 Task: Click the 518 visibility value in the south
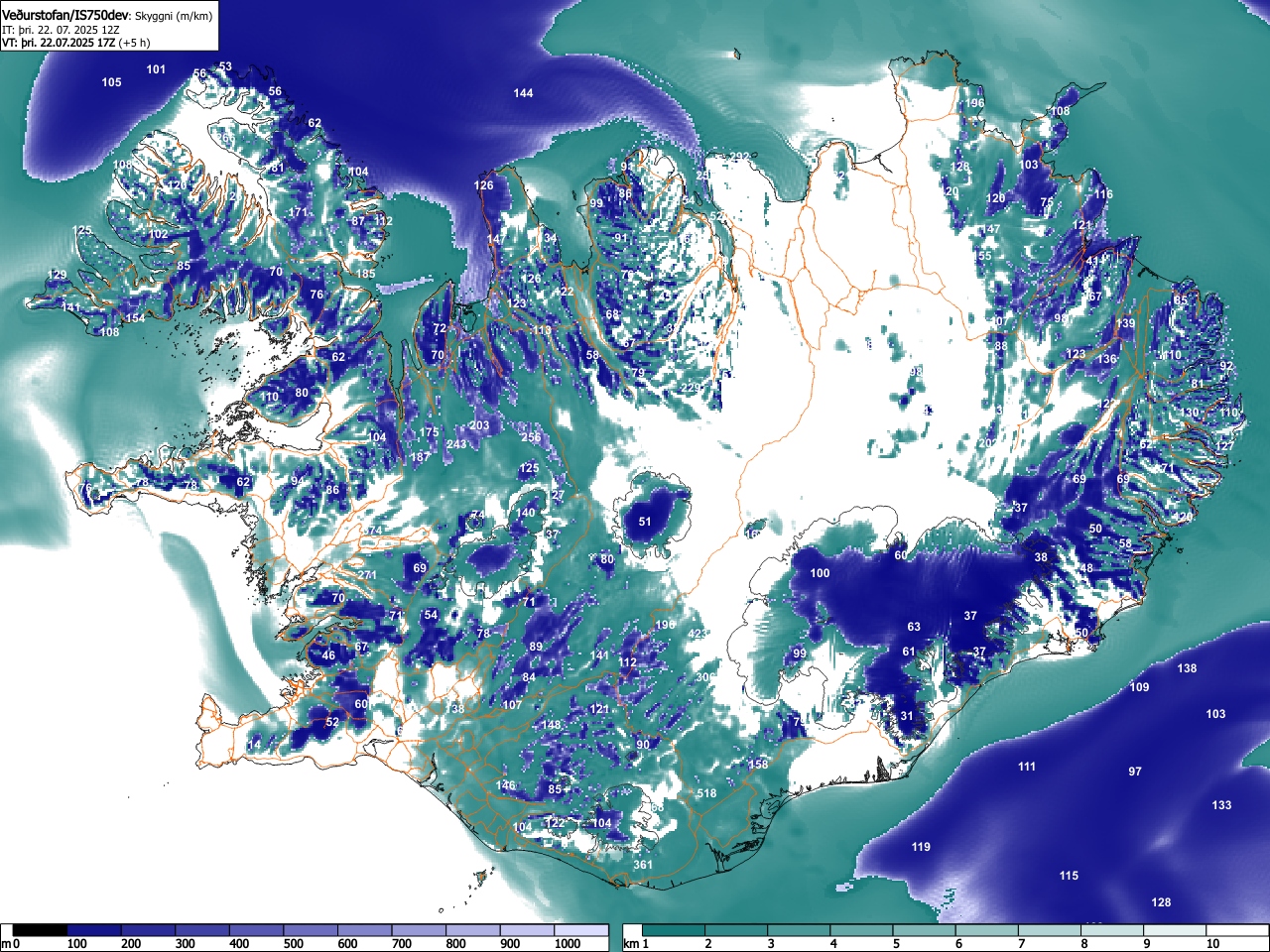point(706,793)
